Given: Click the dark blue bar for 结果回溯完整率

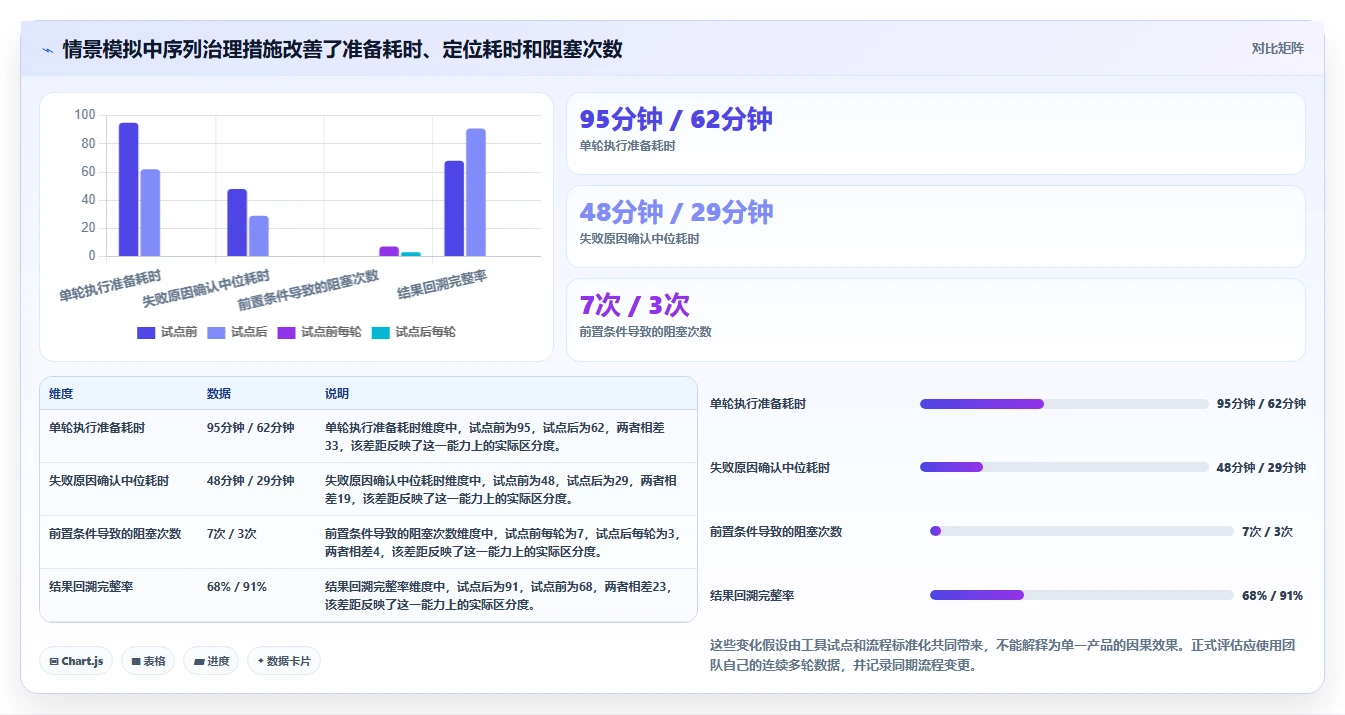Looking at the screenshot, I should point(454,208).
